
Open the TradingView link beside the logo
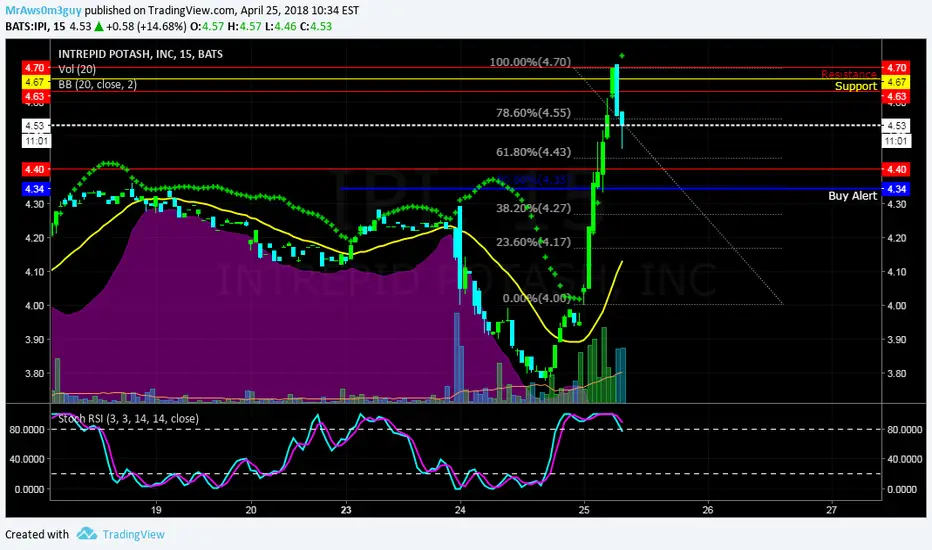coord(133,534)
